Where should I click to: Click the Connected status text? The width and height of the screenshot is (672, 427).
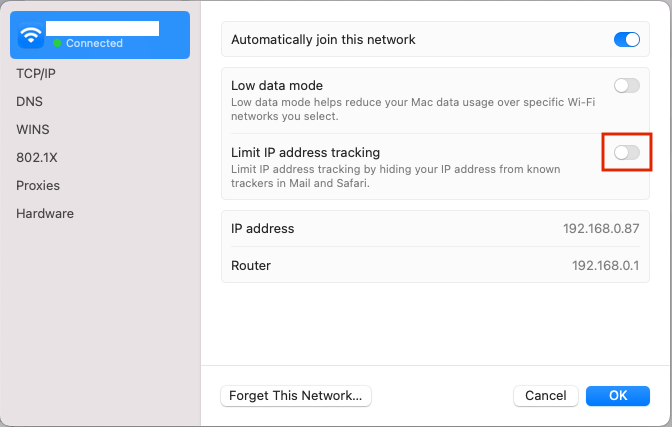pyautogui.click(x=94, y=44)
